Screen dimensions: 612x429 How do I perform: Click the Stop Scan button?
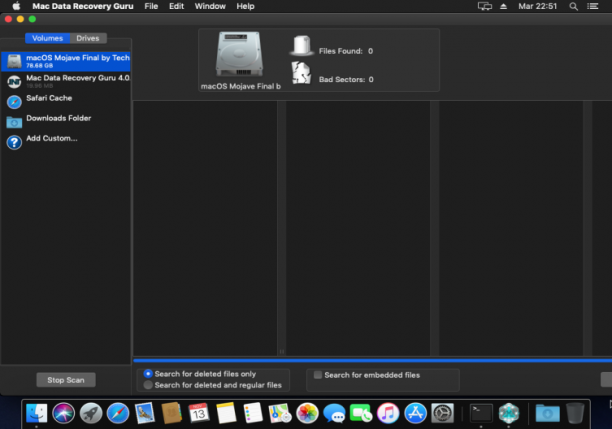click(x=66, y=380)
